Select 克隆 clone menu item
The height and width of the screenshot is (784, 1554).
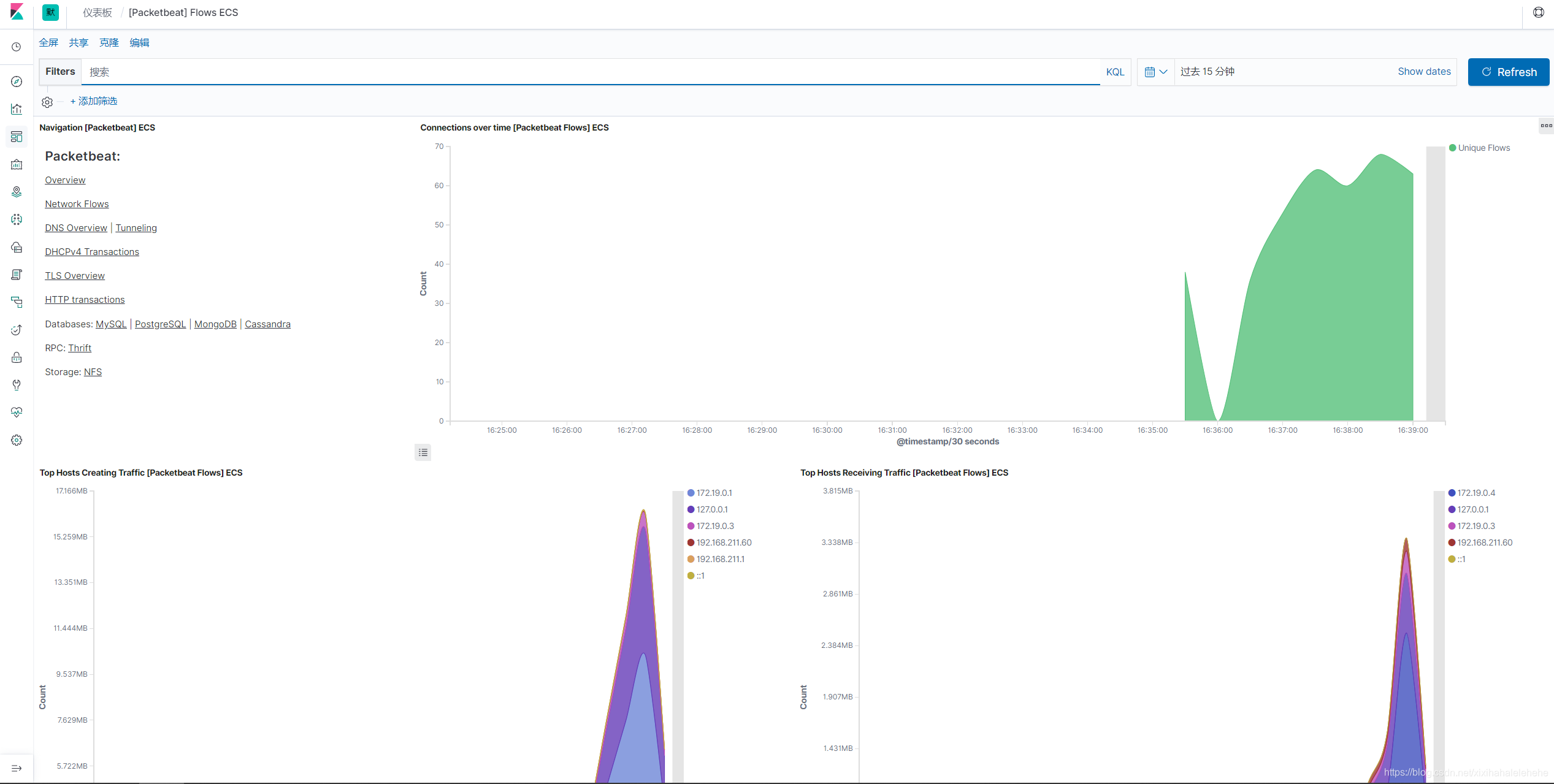(109, 42)
